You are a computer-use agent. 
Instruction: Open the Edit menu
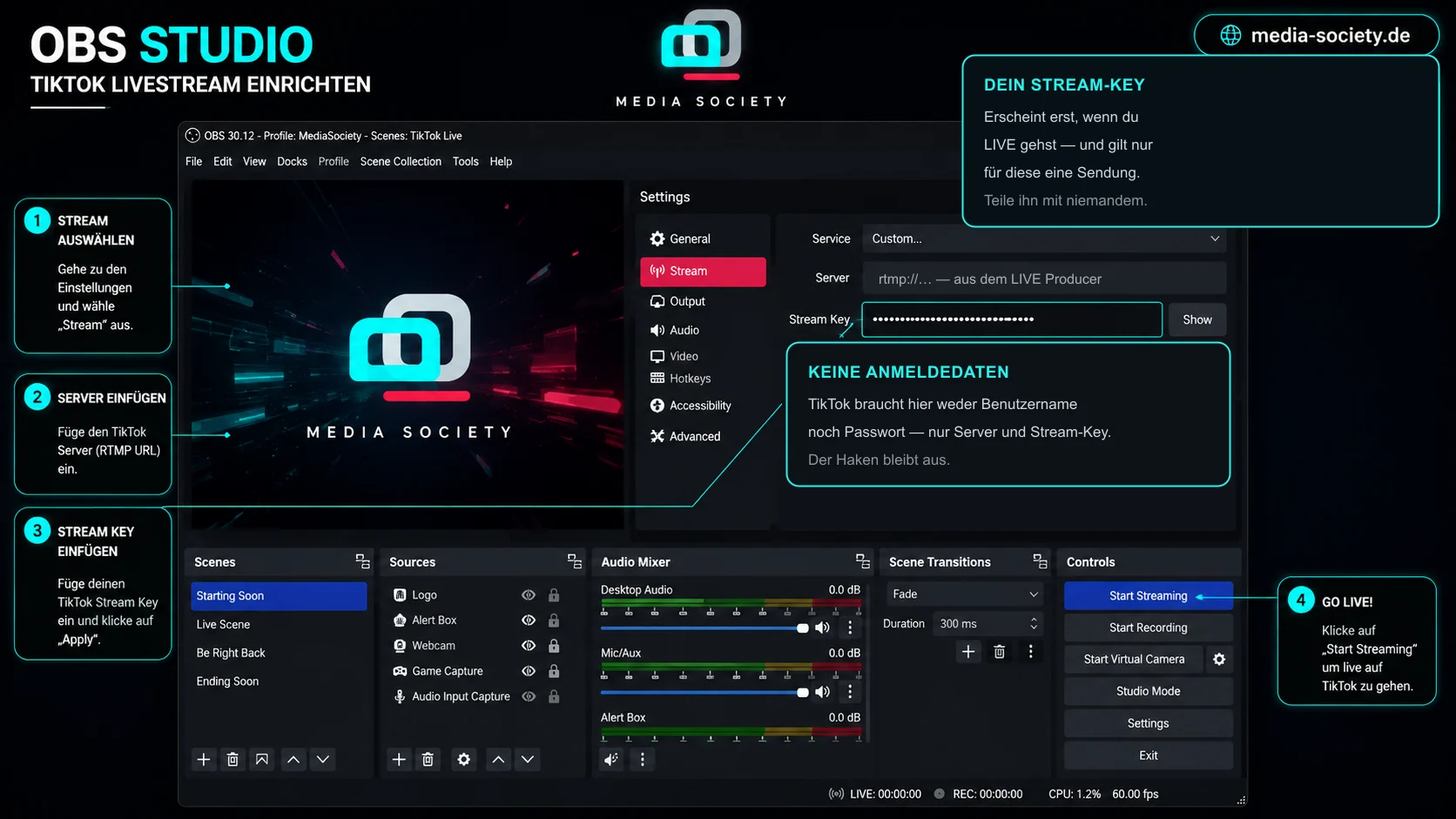coord(223,161)
